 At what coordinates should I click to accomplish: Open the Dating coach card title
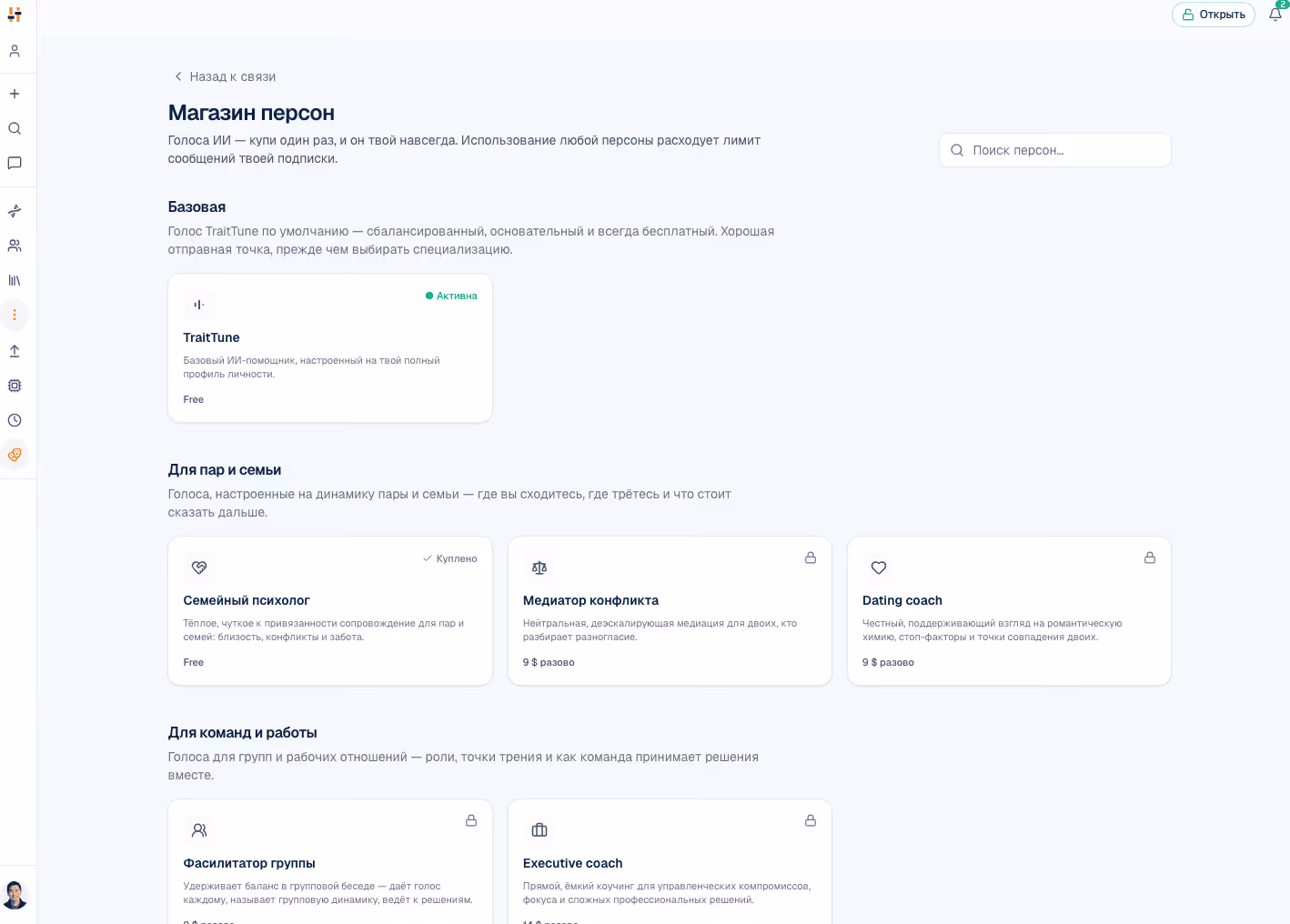pyautogui.click(x=902, y=600)
